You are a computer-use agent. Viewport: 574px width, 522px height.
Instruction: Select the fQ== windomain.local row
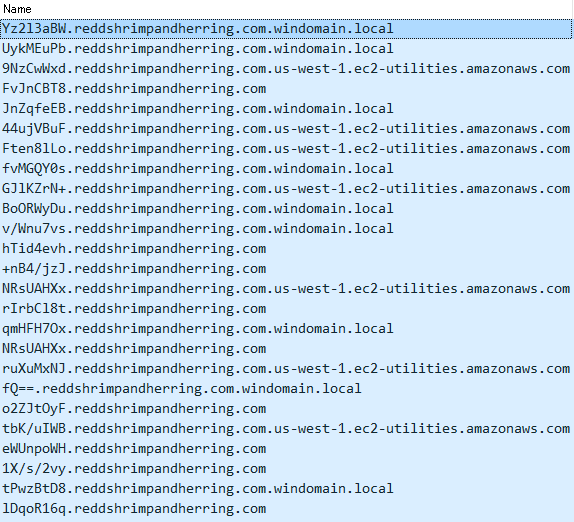tap(286, 389)
